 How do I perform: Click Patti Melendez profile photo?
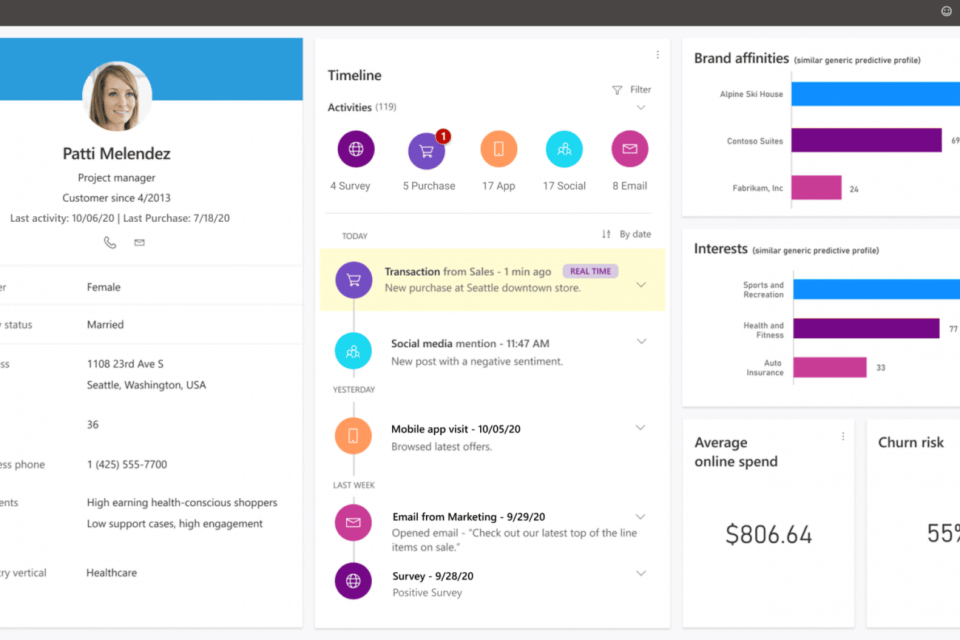point(117,97)
